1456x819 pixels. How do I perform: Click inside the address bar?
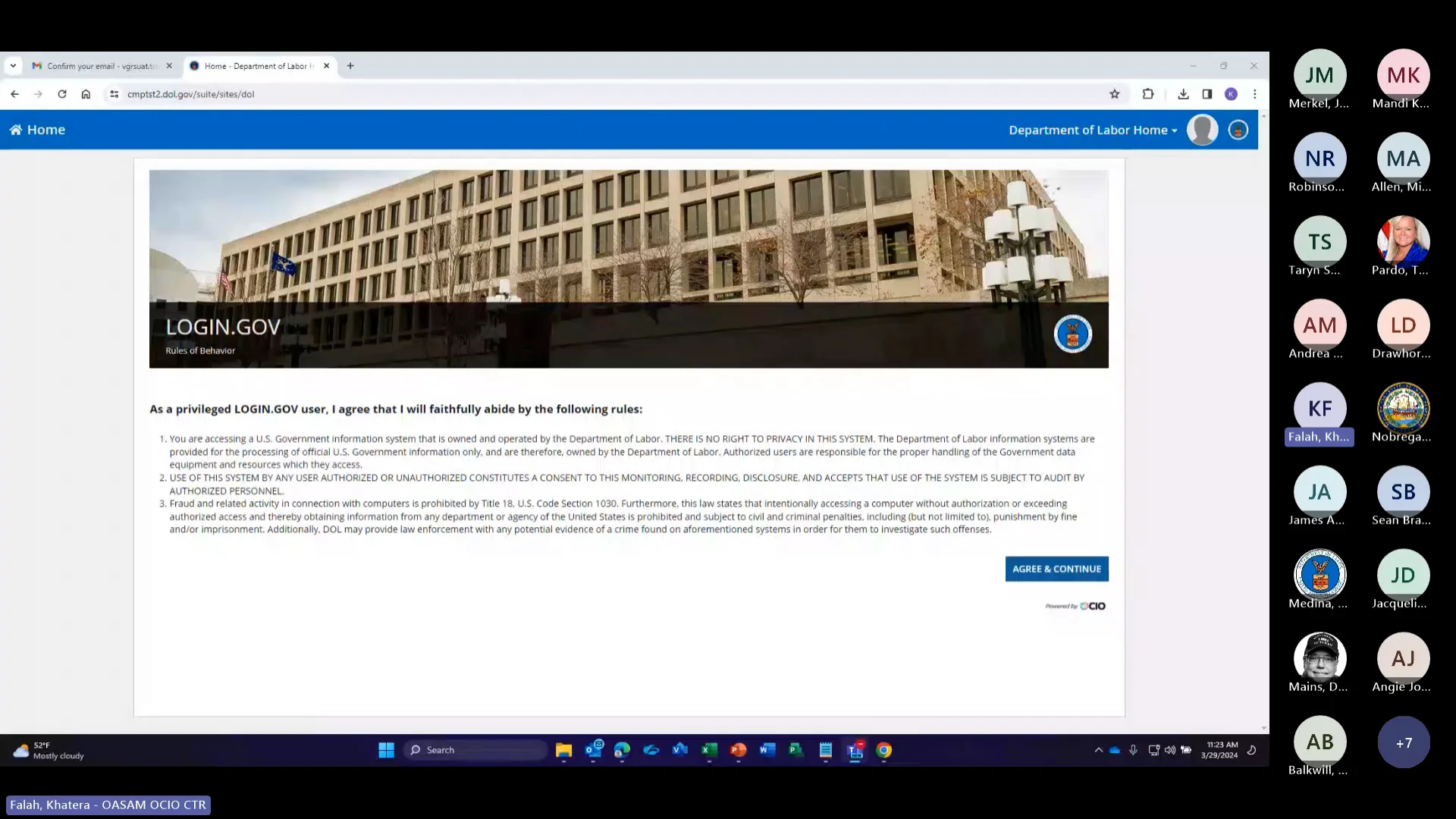(303, 94)
